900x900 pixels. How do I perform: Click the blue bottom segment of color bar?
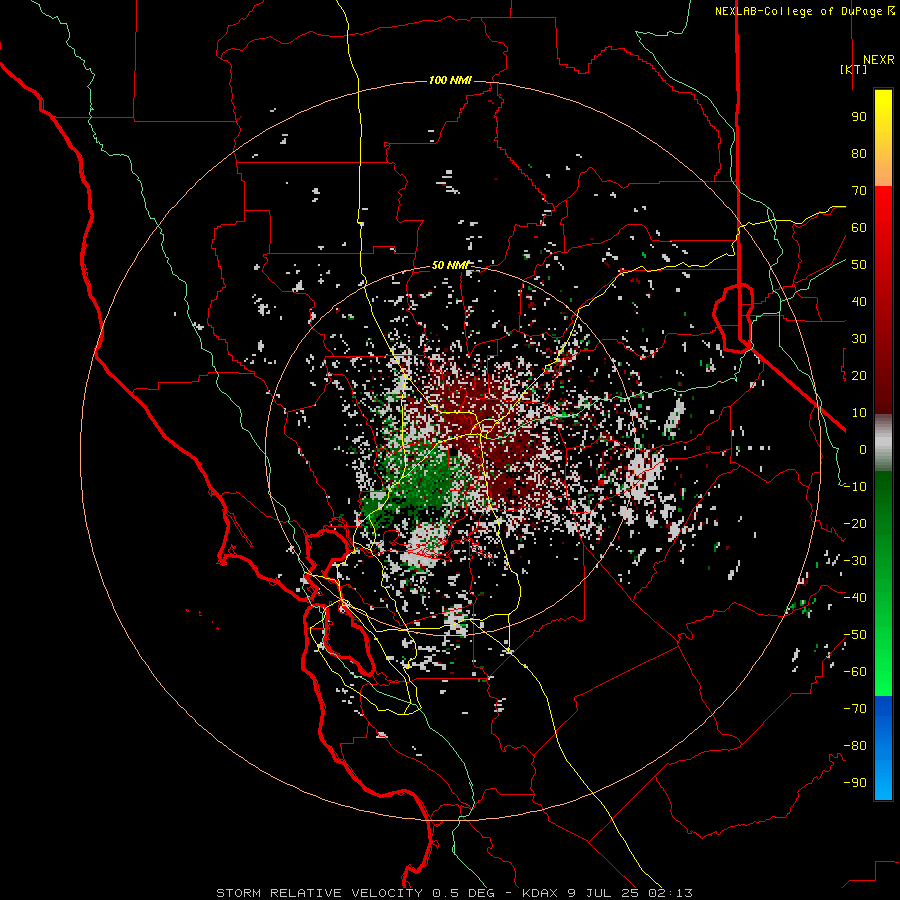(883, 748)
